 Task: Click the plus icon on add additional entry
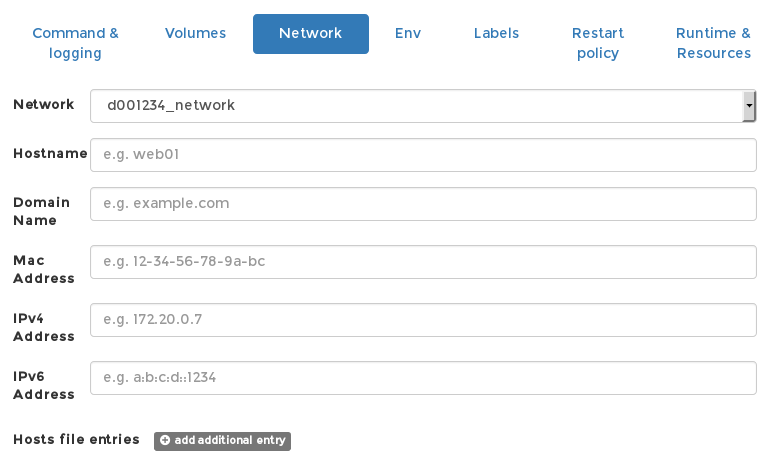click(165, 440)
